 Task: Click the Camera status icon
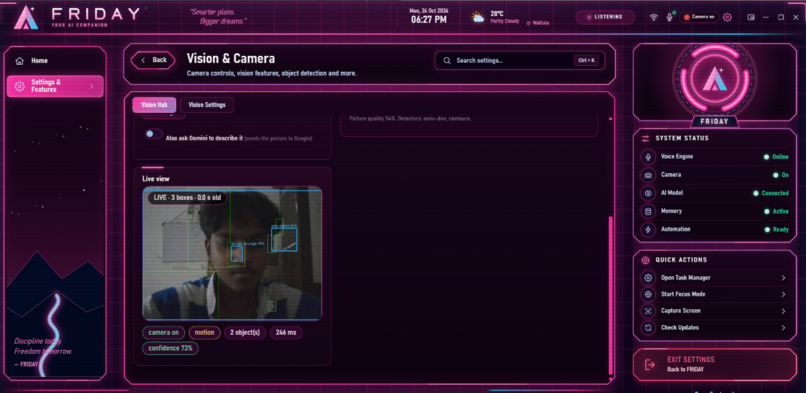pyautogui.click(x=648, y=175)
